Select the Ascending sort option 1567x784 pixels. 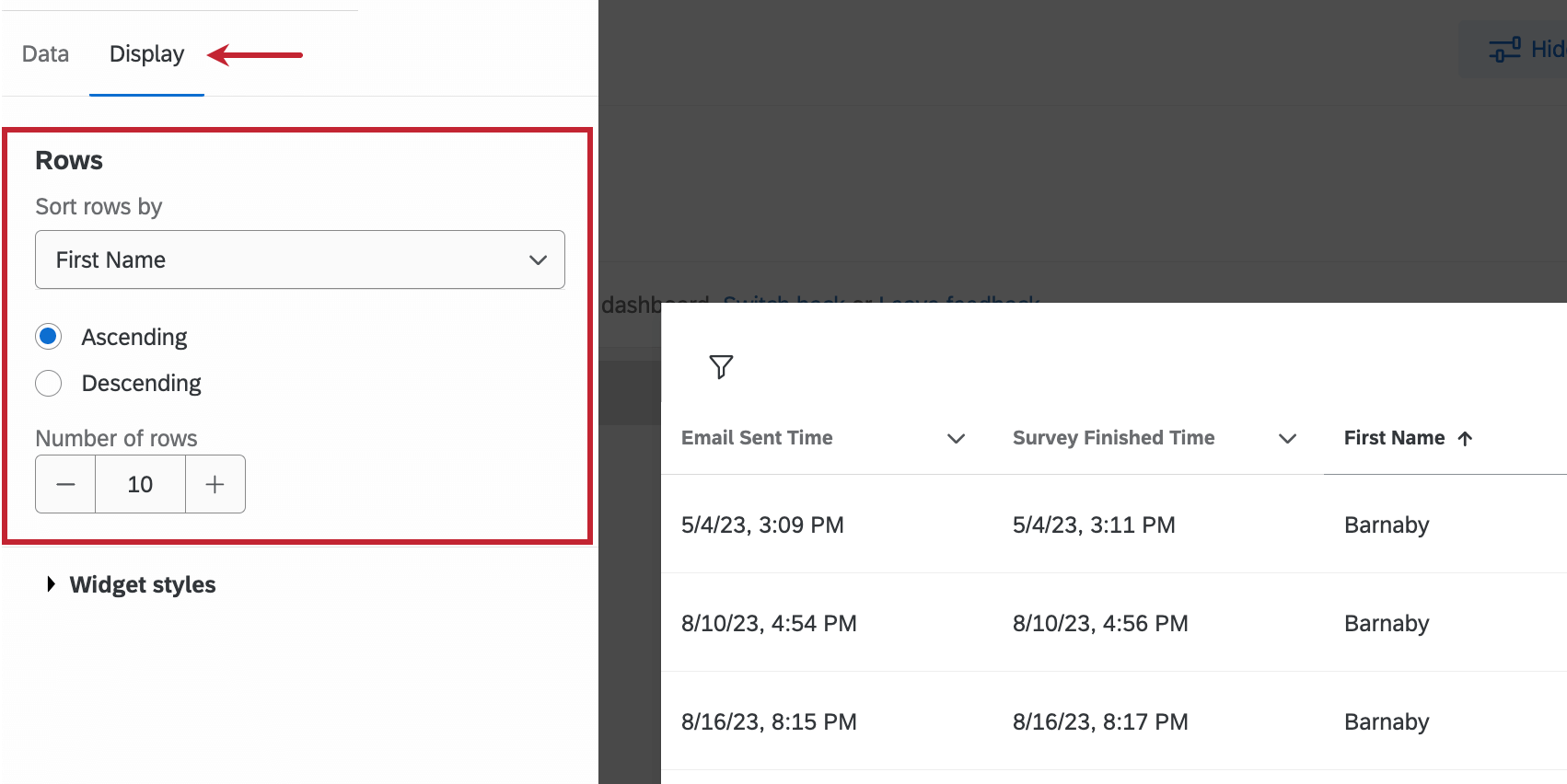coord(49,337)
